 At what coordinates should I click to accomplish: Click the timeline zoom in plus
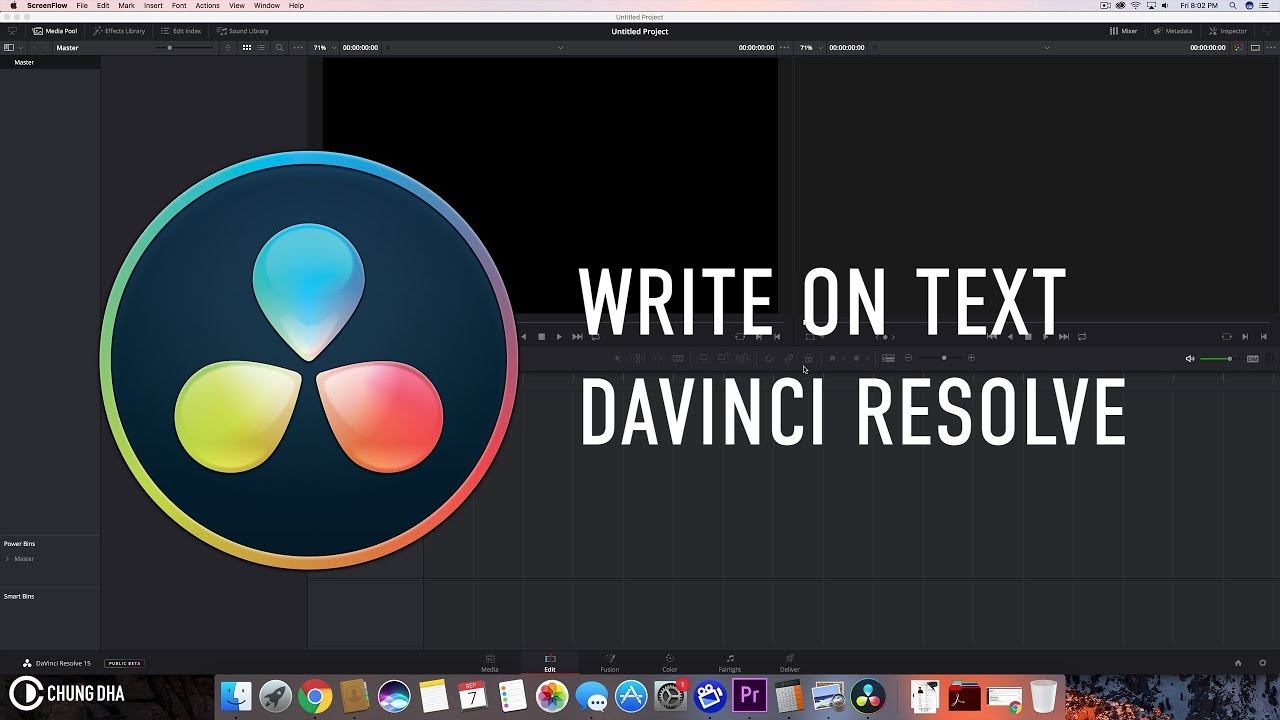tap(971, 358)
